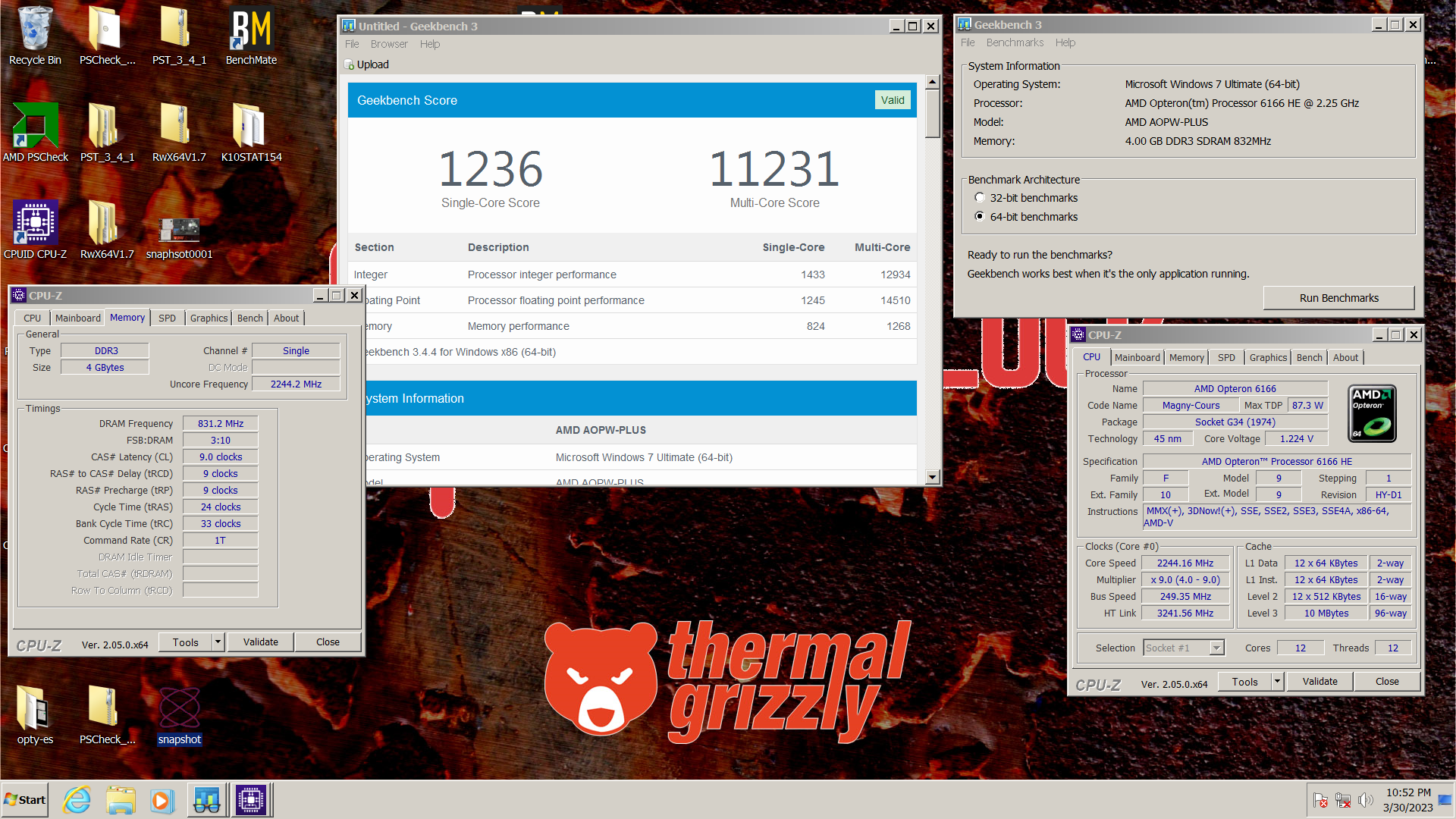Viewport: 1456px width, 819px height.
Task: Switch to Memory tab in right CPU-Z window
Action: click(x=1186, y=358)
